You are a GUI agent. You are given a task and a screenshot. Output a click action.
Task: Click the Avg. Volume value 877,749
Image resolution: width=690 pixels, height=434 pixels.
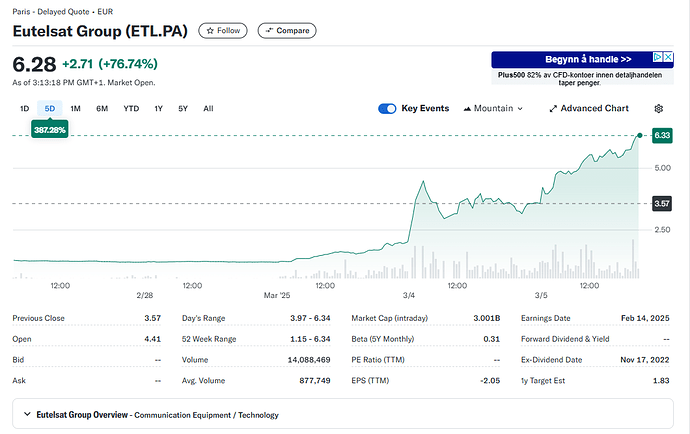point(315,380)
